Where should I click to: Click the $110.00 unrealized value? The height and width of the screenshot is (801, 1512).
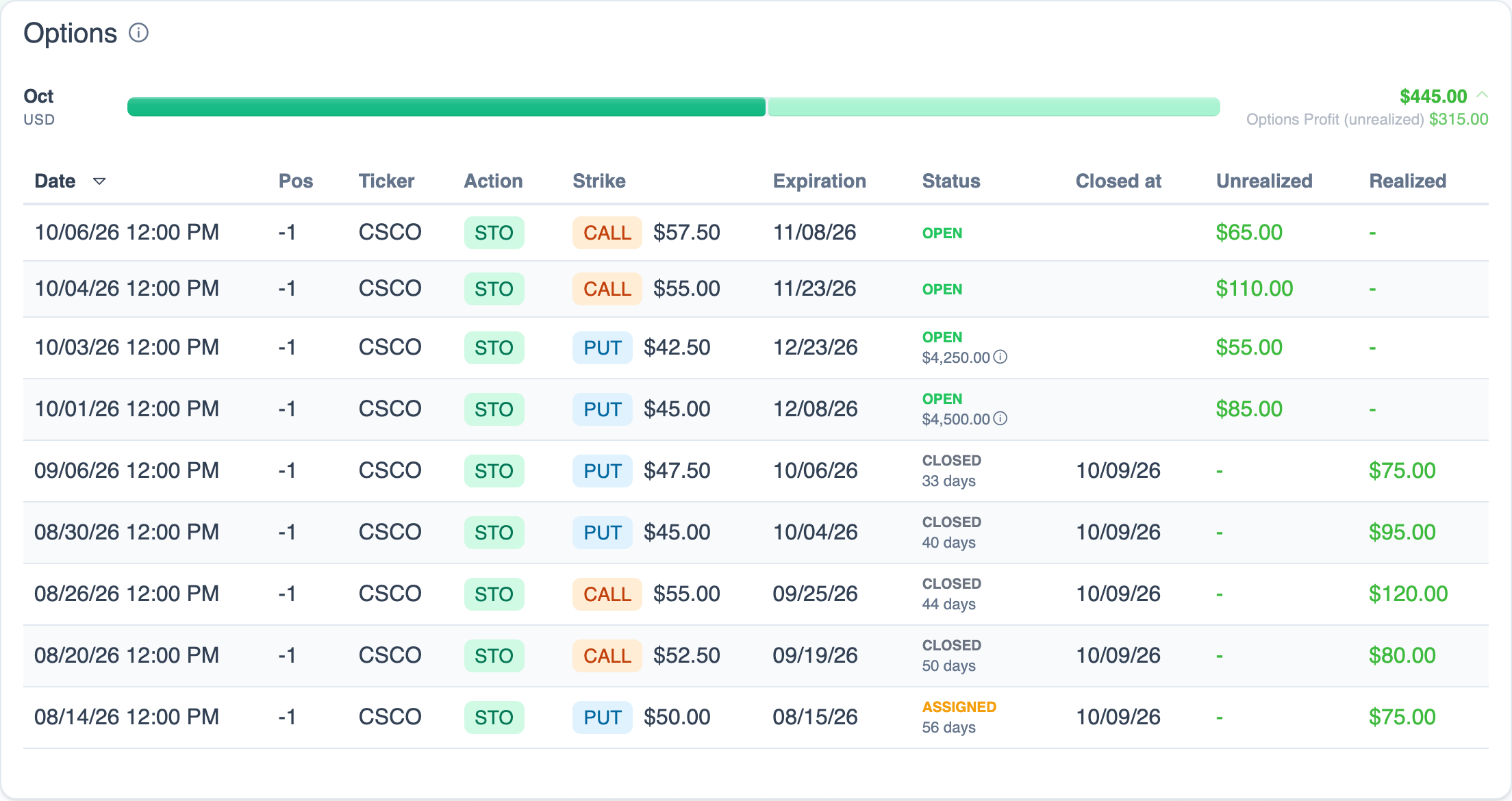coord(1254,289)
